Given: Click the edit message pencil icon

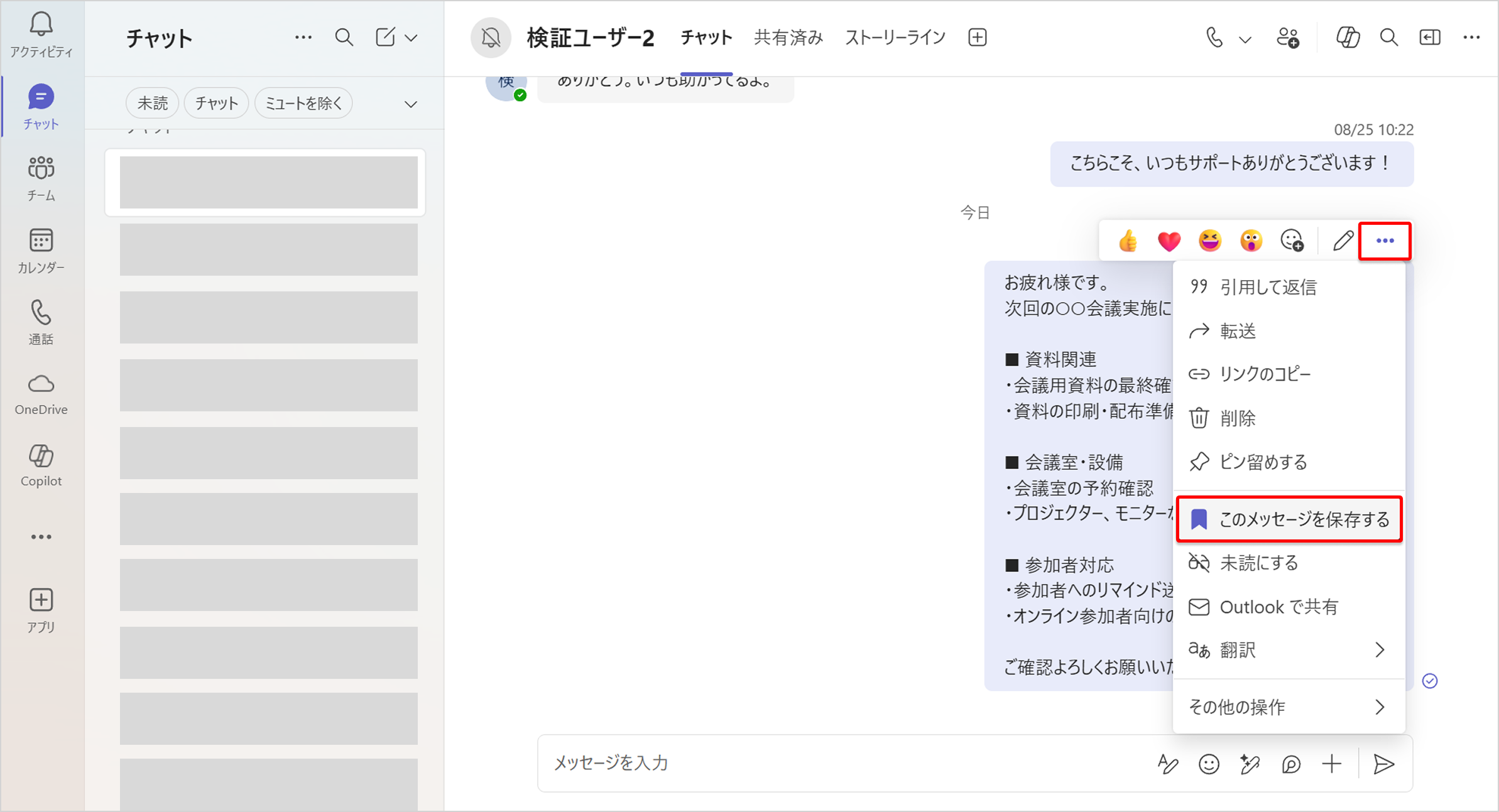Looking at the screenshot, I should click(x=1343, y=241).
